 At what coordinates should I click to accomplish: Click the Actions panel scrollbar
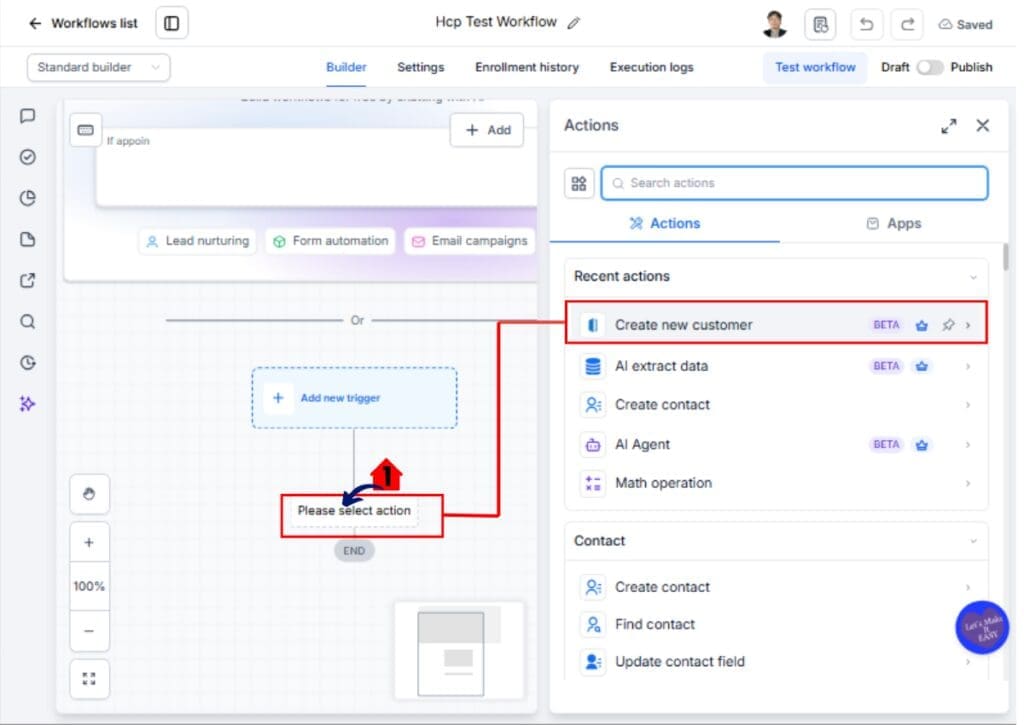pos(1005,256)
